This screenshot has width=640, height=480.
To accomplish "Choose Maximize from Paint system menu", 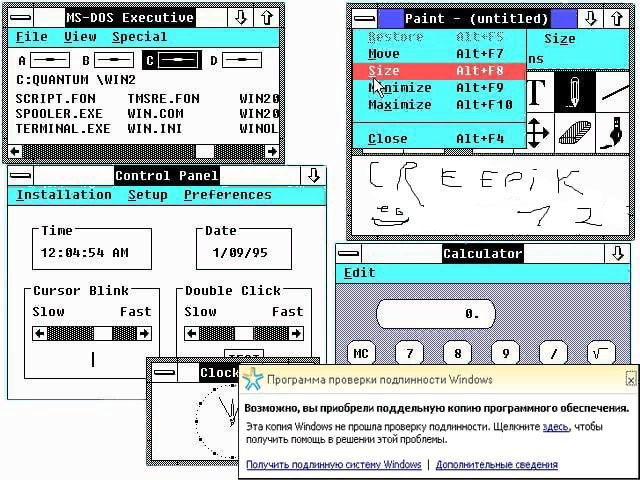I will pos(439,105).
